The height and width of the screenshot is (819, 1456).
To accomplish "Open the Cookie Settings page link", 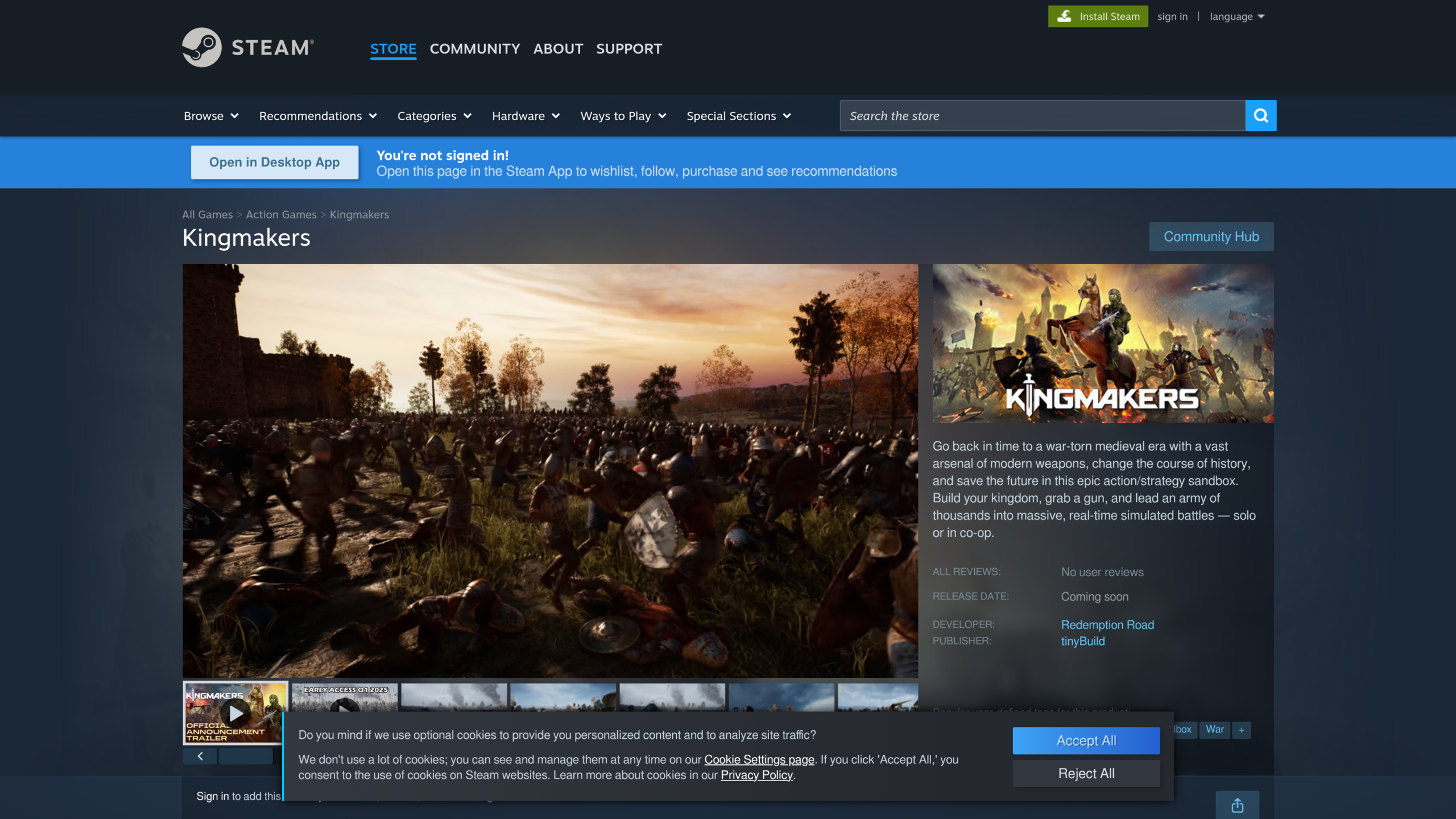I will pos(759,759).
